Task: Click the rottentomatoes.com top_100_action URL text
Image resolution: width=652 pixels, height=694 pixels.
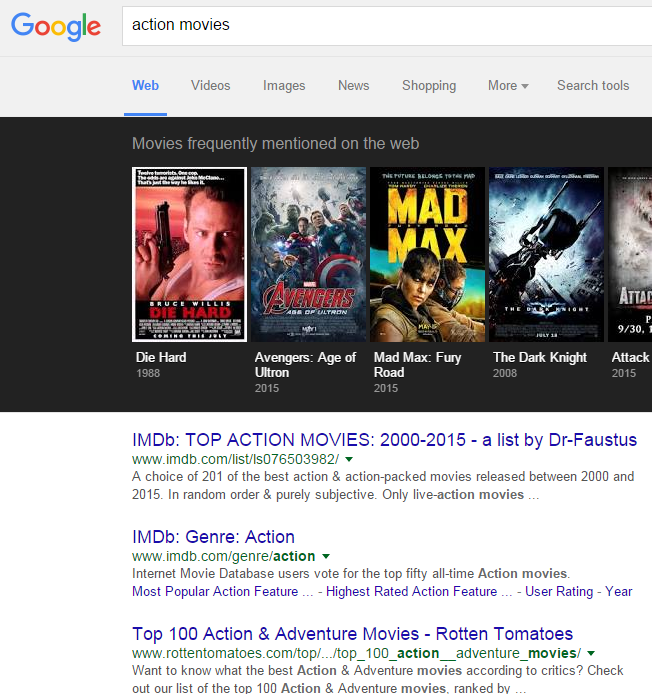Action: [356, 653]
